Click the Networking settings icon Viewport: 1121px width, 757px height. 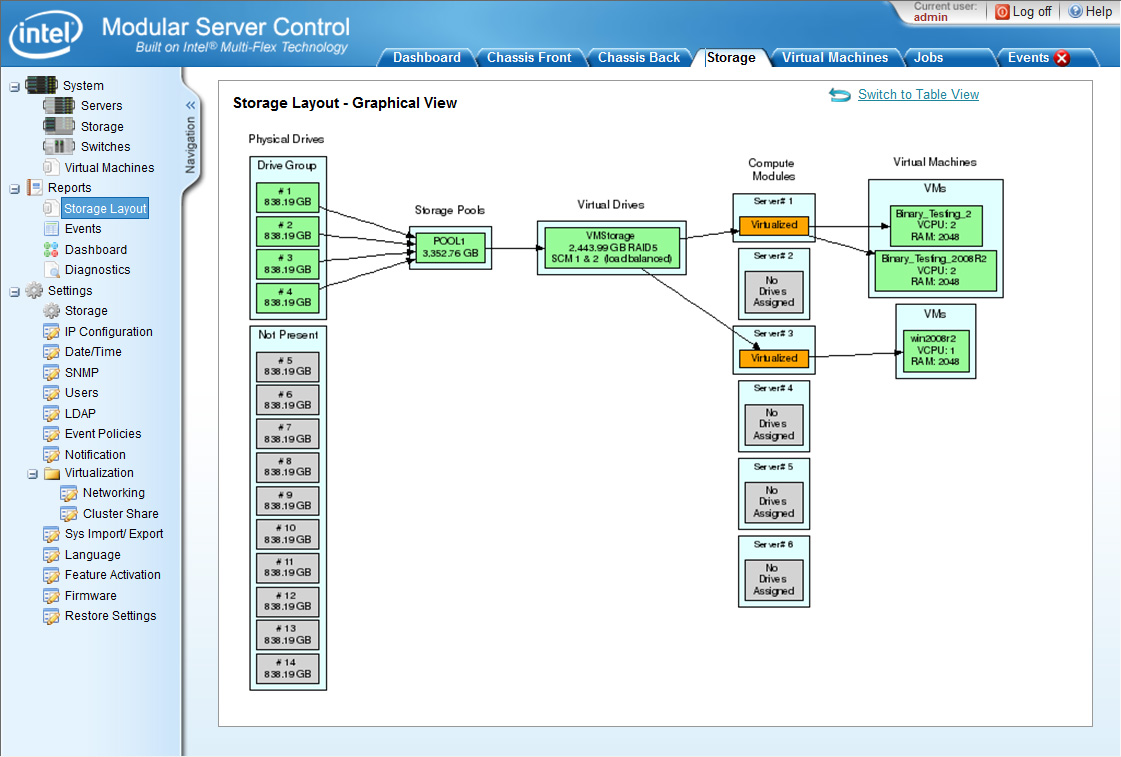69,493
